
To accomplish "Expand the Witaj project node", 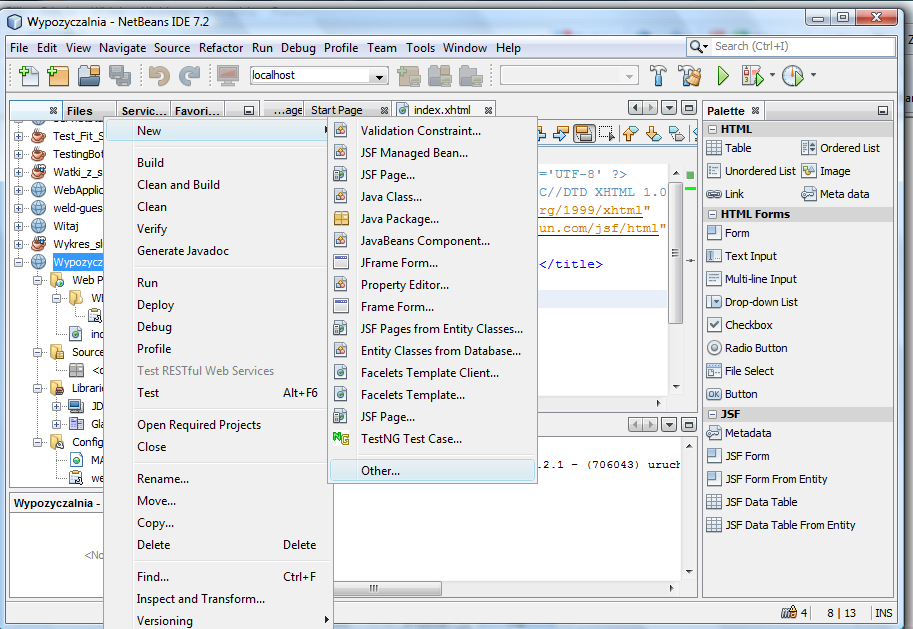I will 19,226.
